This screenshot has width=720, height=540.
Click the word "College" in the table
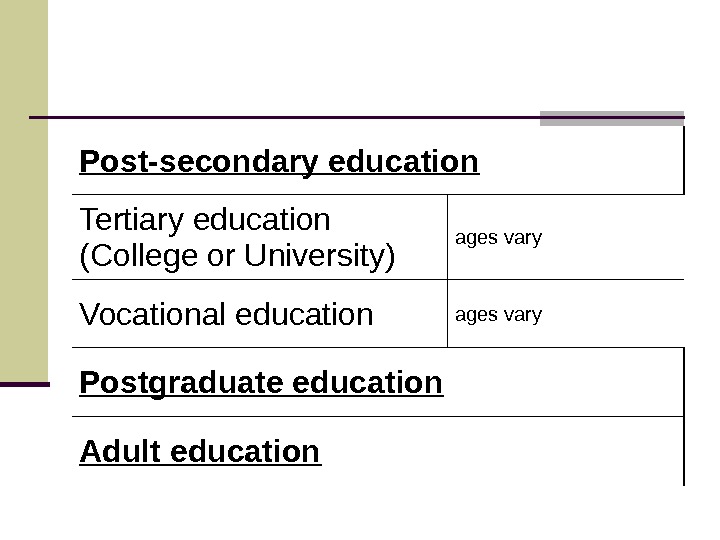point(135,257)
